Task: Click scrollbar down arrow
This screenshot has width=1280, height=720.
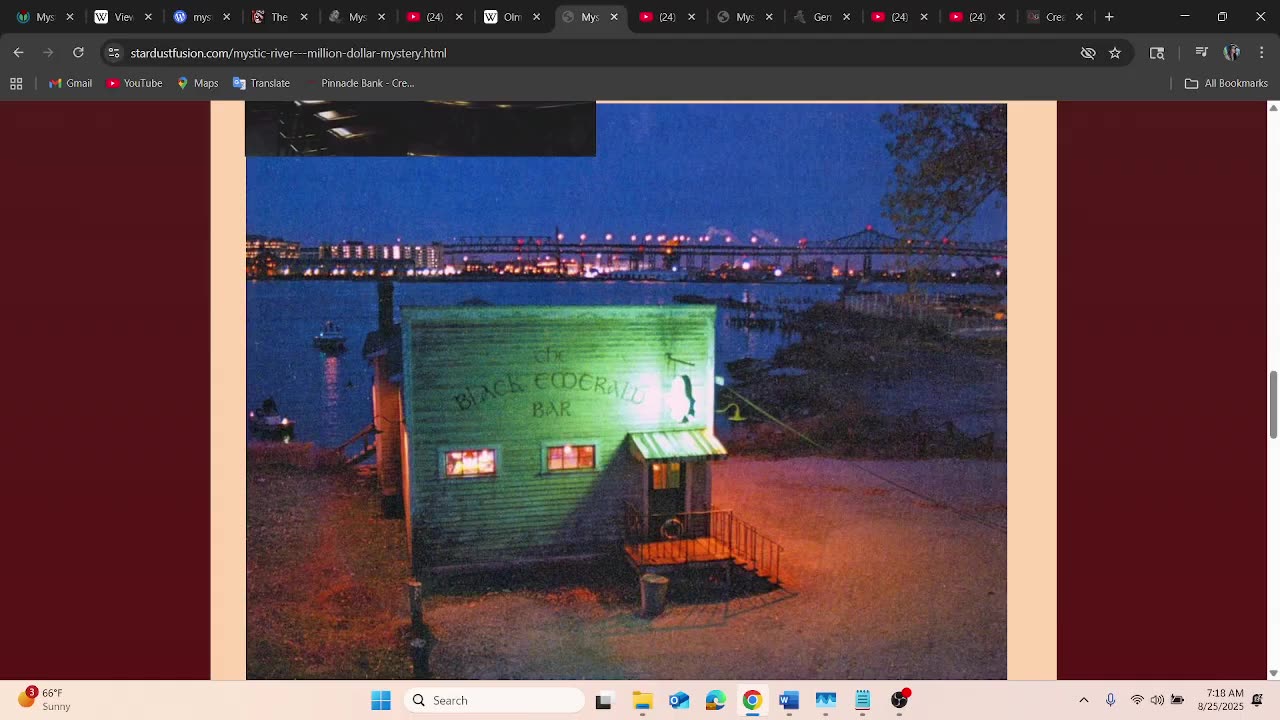Action: tap(1273, 673)
